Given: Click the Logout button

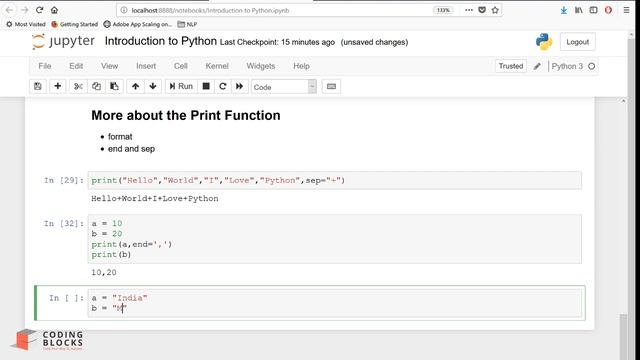Looking at the screenshot, I should tap(578, 42).
